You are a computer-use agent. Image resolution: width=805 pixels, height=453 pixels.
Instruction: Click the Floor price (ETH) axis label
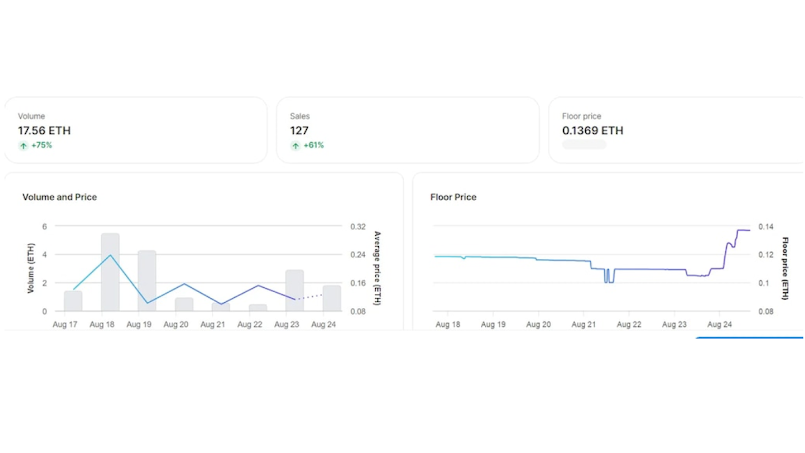(785, 268)
